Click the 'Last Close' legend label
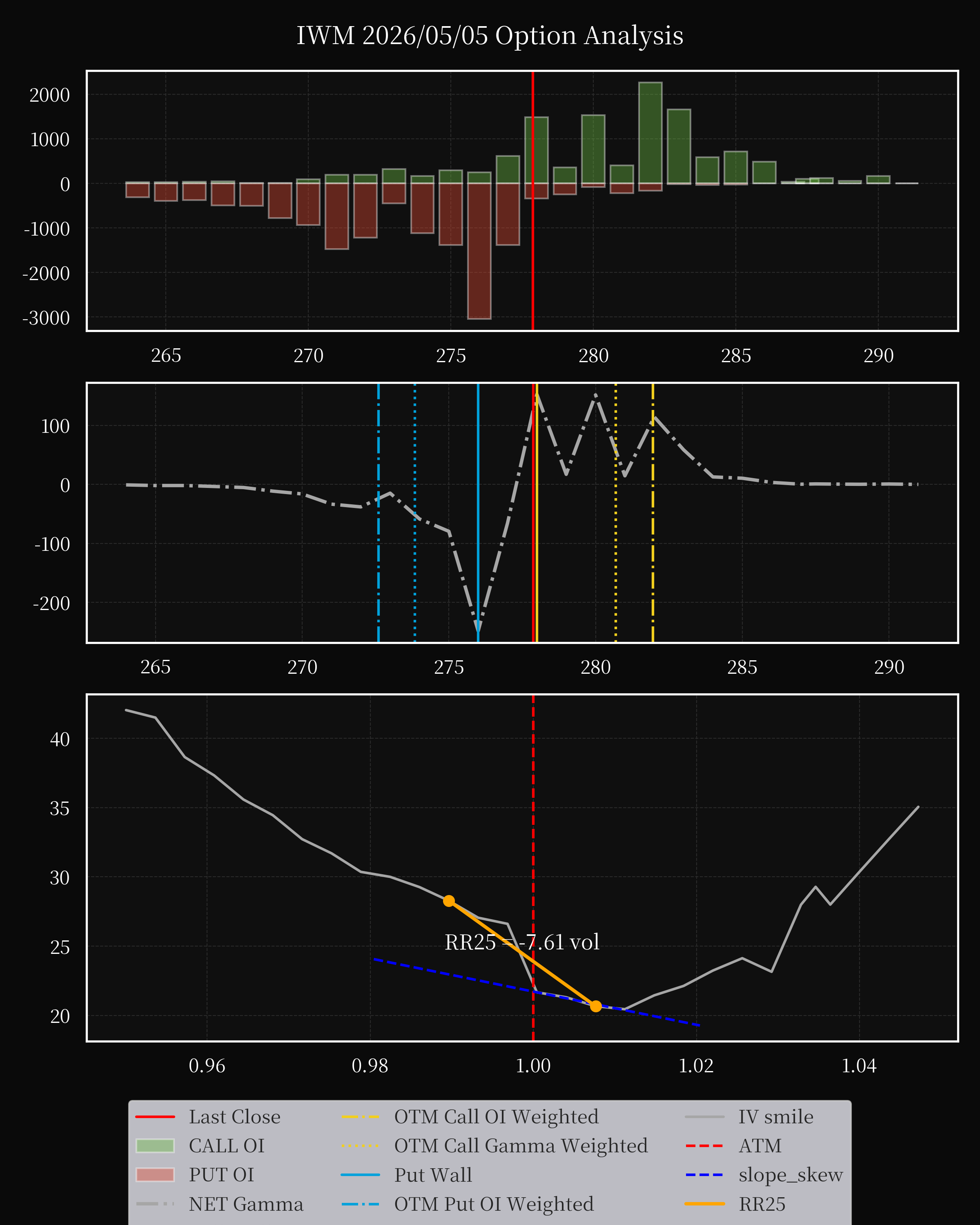This screenshot has width=980, height=1225. pyautogui.click(x=235, y=1116)
